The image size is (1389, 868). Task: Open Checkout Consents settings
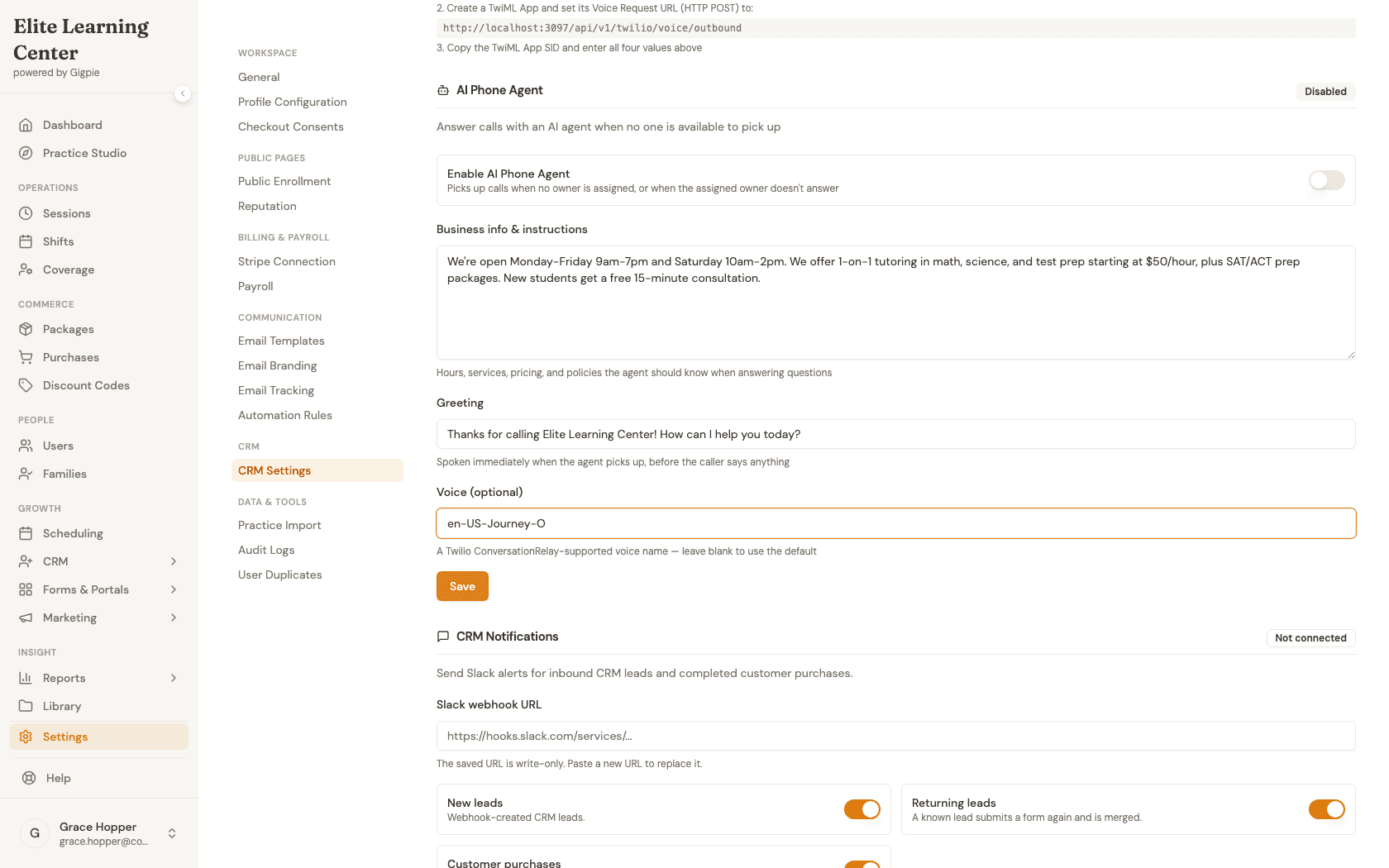(x=291, y=126)
